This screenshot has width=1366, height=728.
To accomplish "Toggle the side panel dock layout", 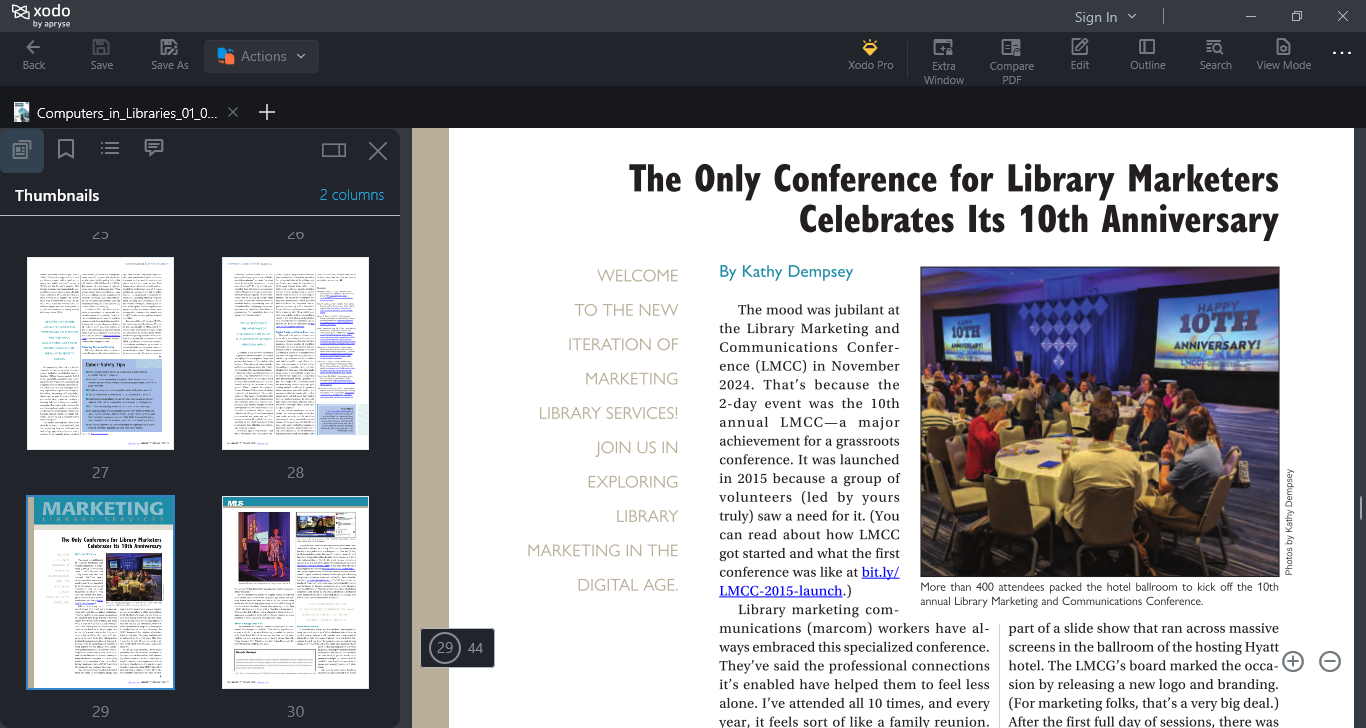I will pos(334,150).
